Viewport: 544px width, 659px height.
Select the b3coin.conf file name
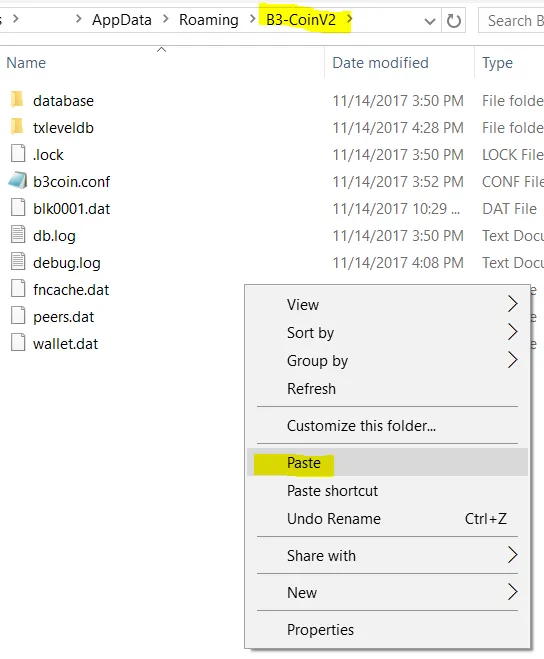[x=71, y=182]
